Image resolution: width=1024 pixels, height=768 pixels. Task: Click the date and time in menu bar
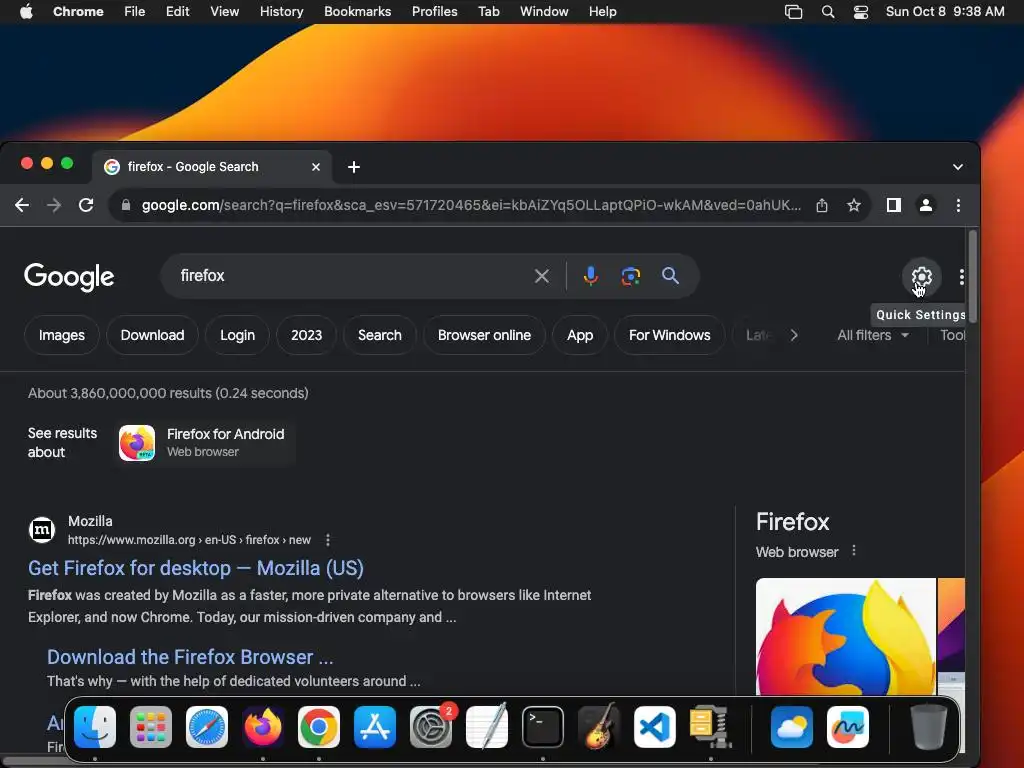point(945,12)
